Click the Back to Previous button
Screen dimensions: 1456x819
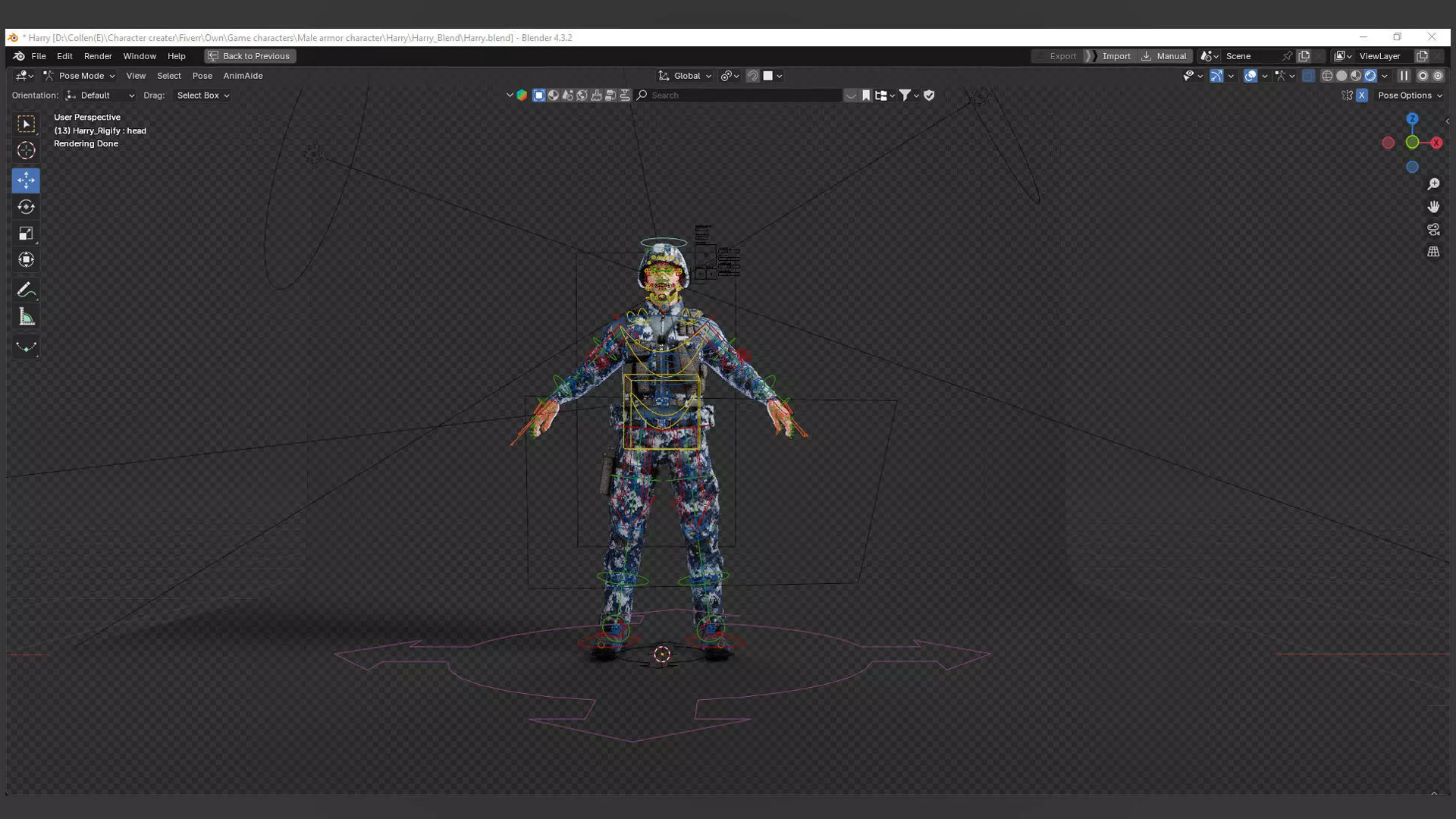[x=249, y=56]
